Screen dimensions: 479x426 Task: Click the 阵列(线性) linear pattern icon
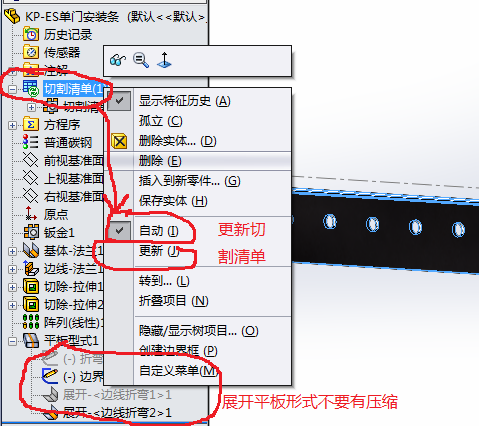coord(31,322)
